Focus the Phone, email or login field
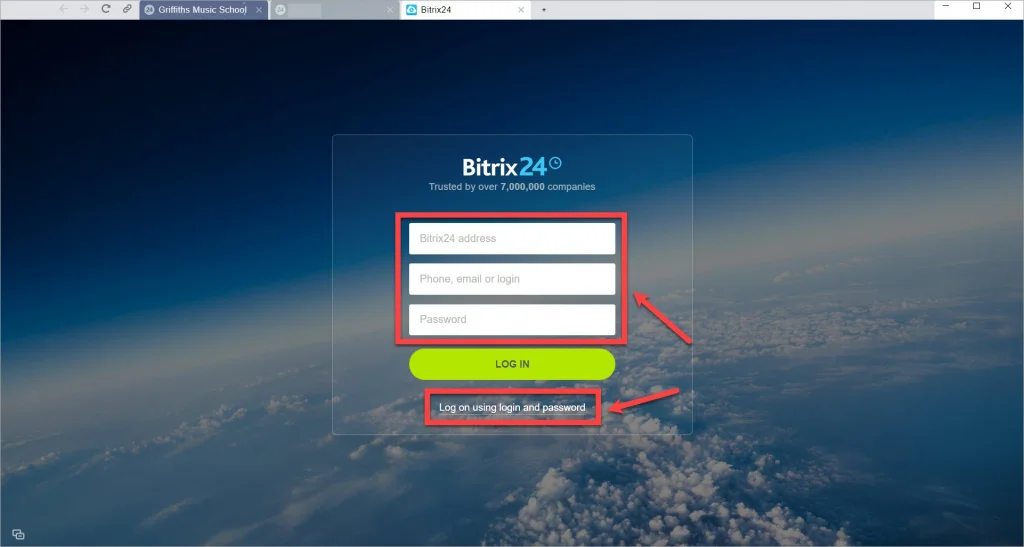The width and height of the screenshot is (1024, 547). tap(512, 279)
